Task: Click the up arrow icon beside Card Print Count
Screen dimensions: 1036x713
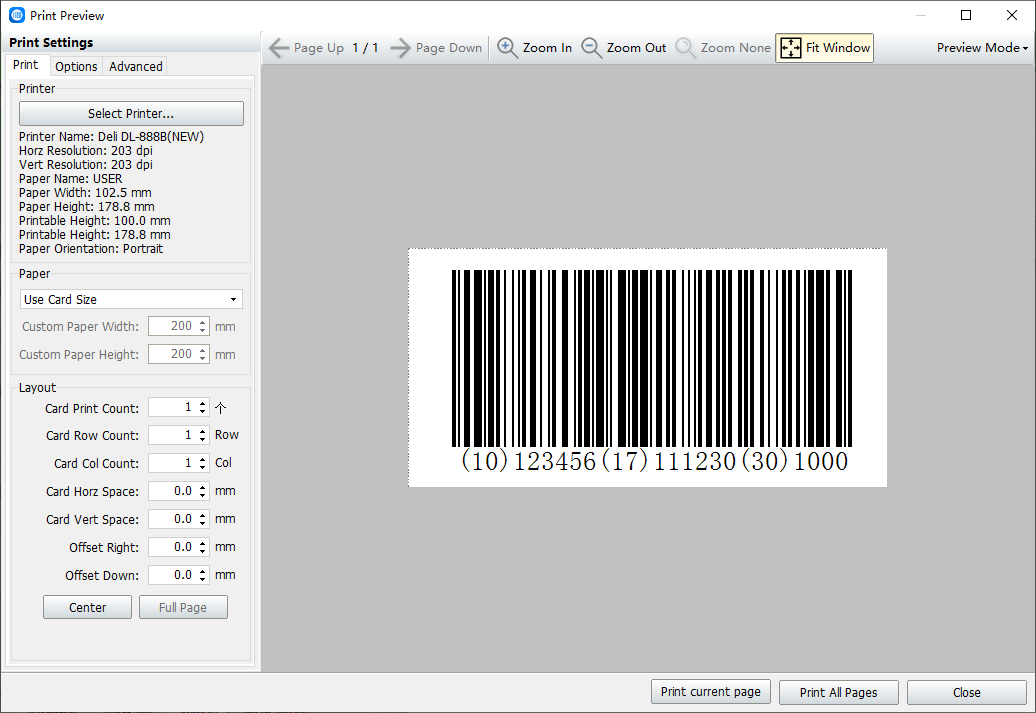Action: [x=221, y=408]
